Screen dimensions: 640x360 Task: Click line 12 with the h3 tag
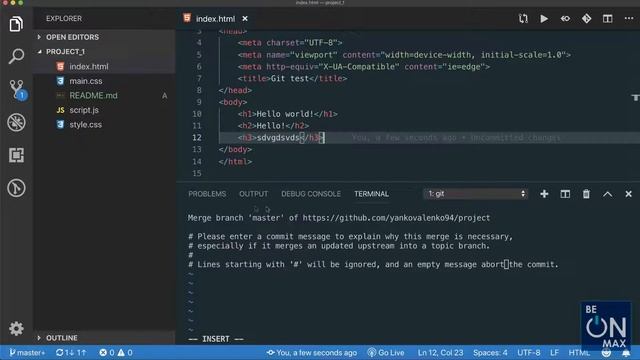[281, 138]
